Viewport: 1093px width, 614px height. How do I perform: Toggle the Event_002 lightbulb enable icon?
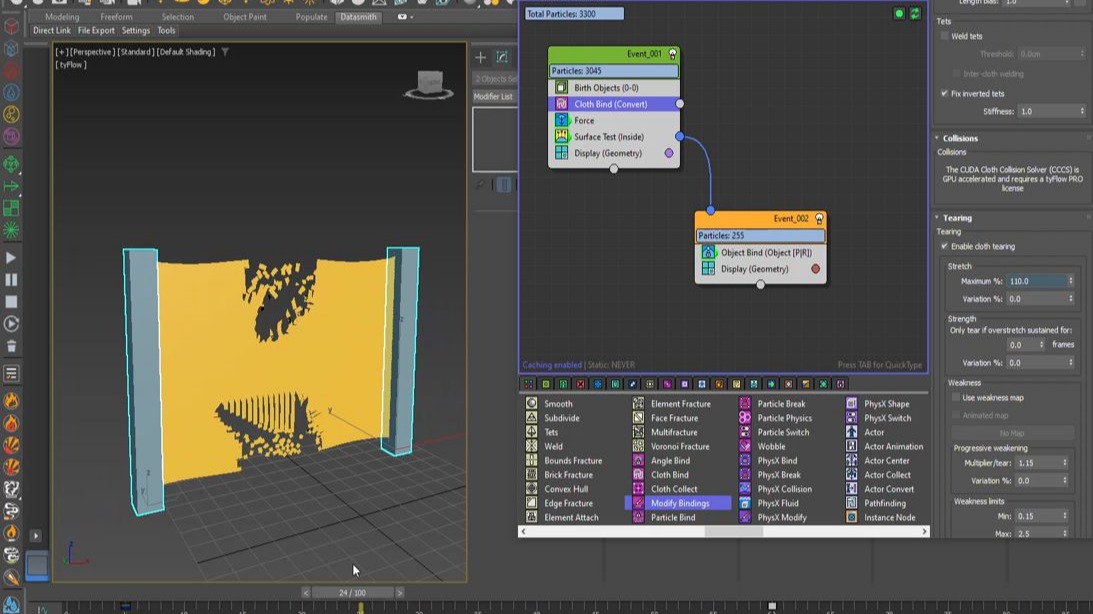819,219
